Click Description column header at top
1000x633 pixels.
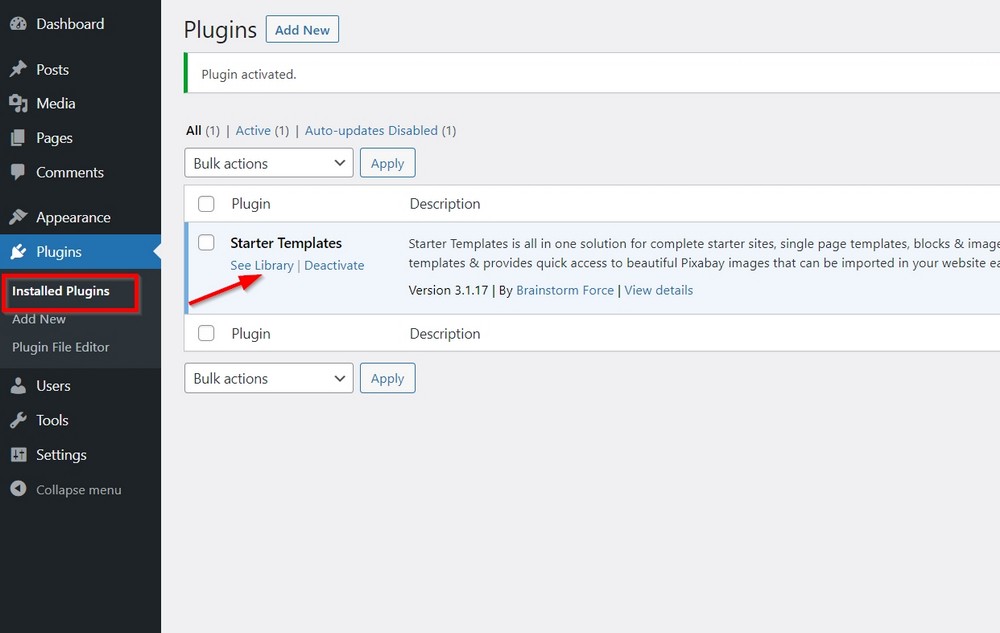coord(445,204)
